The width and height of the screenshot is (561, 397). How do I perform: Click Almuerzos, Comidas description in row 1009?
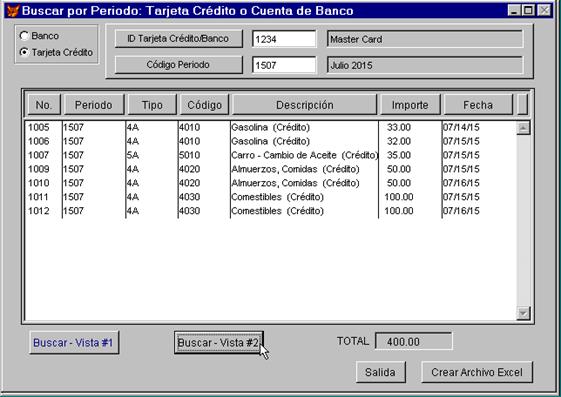click(x=295, y=169)
